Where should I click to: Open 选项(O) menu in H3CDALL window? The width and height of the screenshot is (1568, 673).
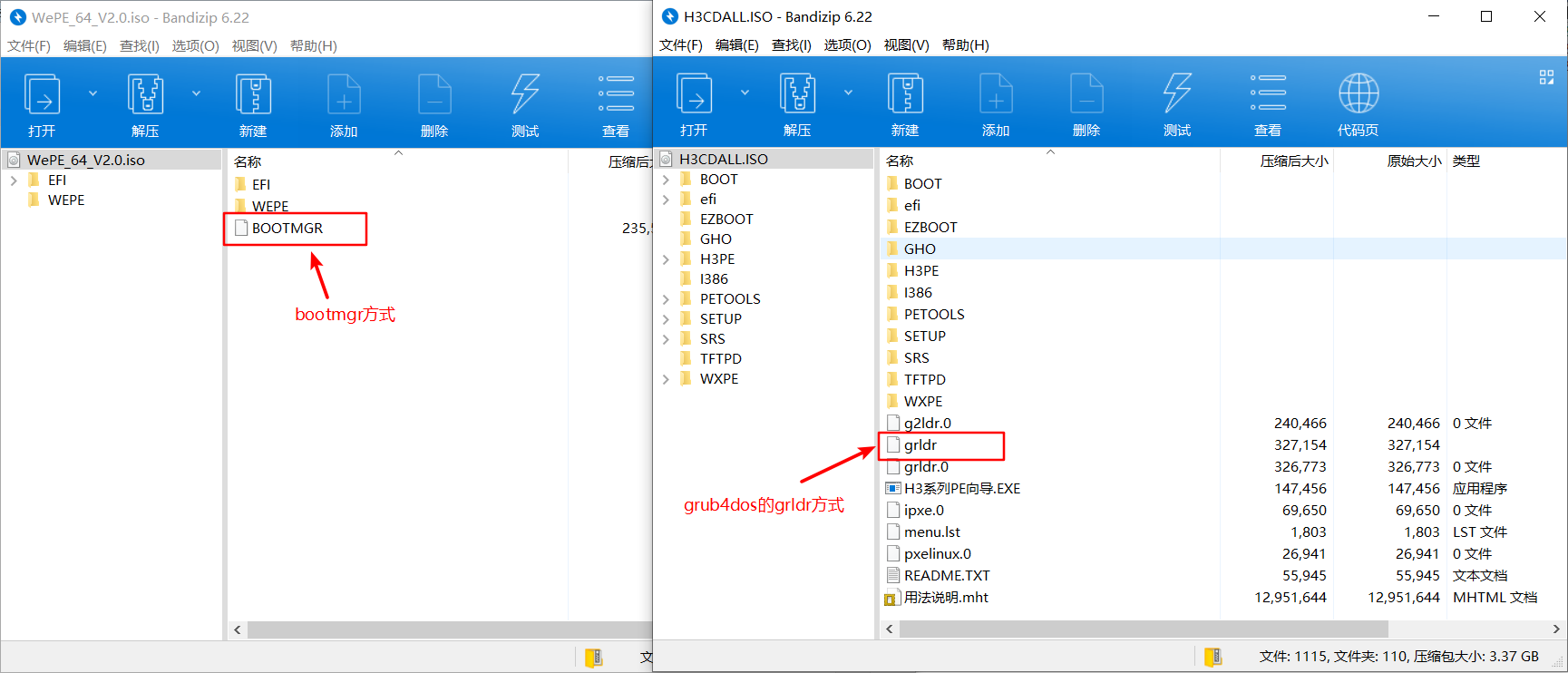tap(847, 45)
